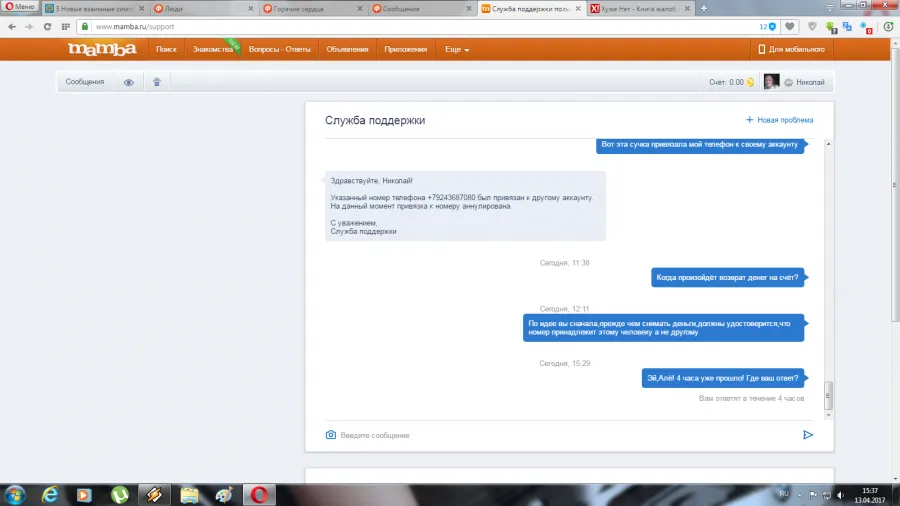This screenshot has width=900, height=506.
Task: Click the message 'Эй,Алё! 4 часа уже прошло!'
Action: 723,378
